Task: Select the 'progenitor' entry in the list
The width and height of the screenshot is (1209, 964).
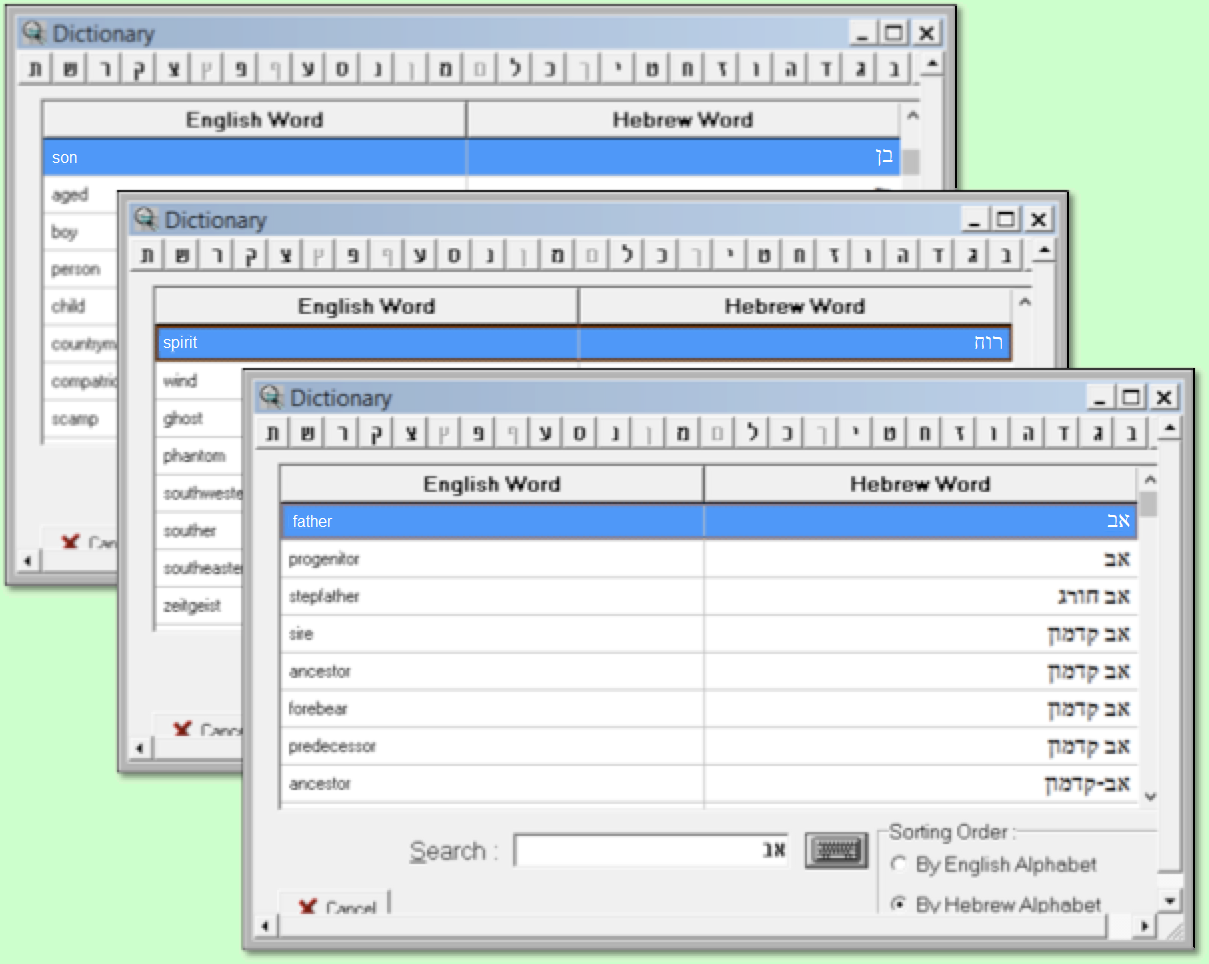Action: tap(323, 560)
